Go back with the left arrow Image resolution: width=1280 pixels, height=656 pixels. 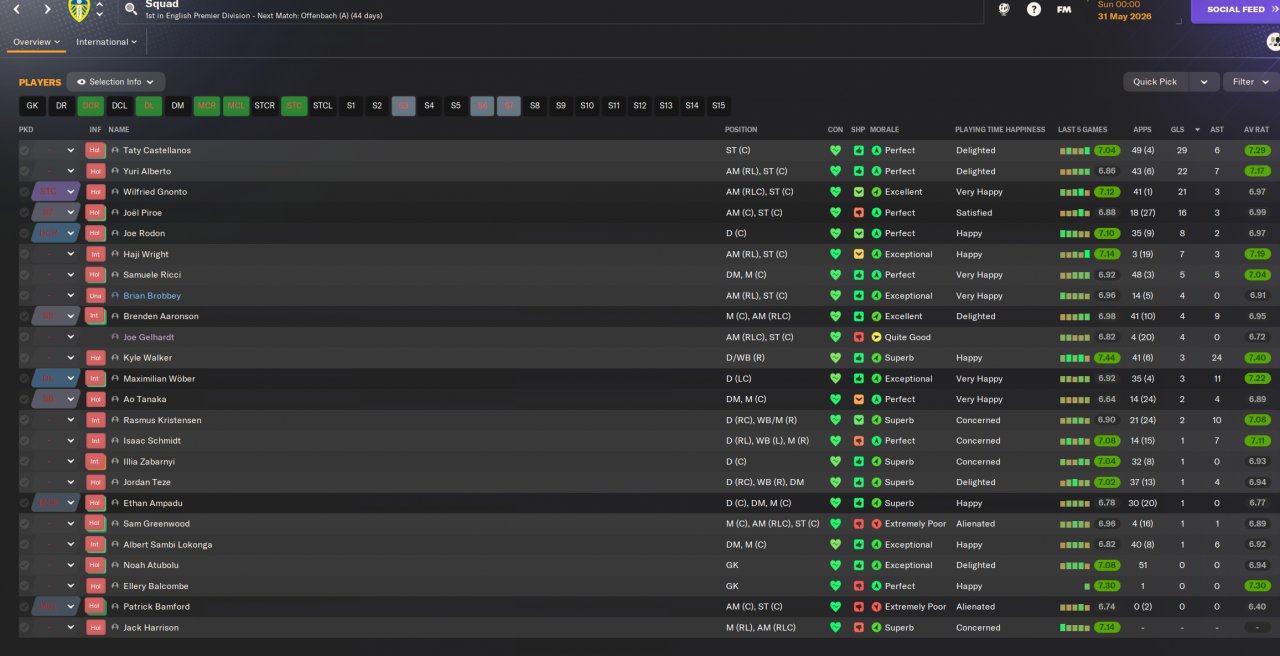(x=16, y=9)
